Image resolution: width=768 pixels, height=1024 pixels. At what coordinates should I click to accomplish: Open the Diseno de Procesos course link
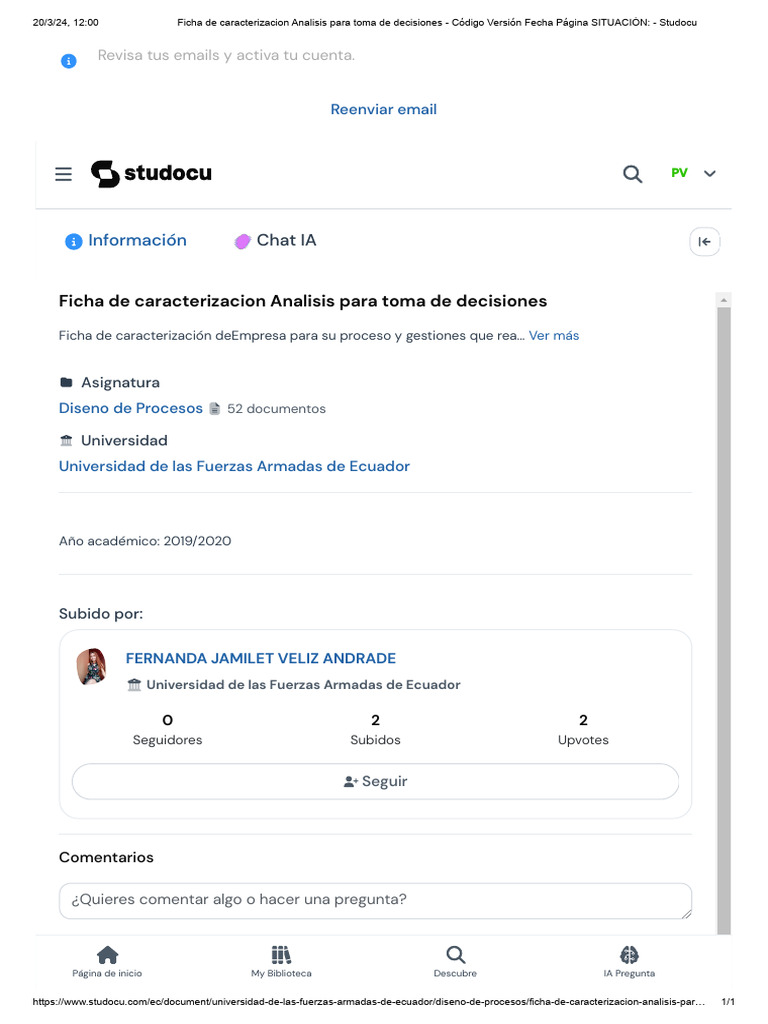pos(131,408)
